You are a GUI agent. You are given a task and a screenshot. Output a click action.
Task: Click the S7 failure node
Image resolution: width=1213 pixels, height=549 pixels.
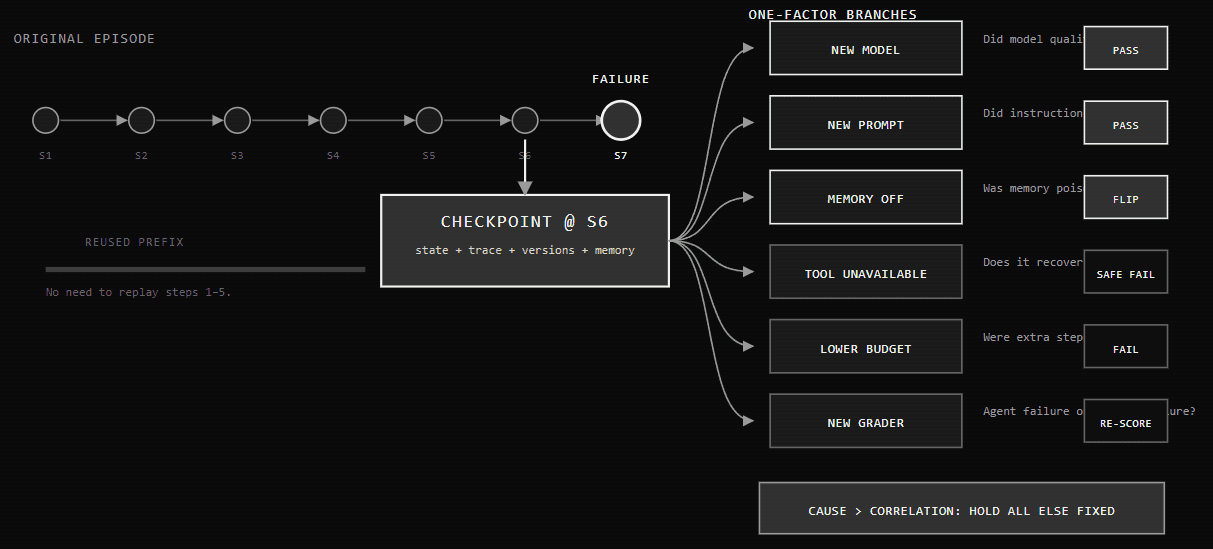tap(621, 120)
